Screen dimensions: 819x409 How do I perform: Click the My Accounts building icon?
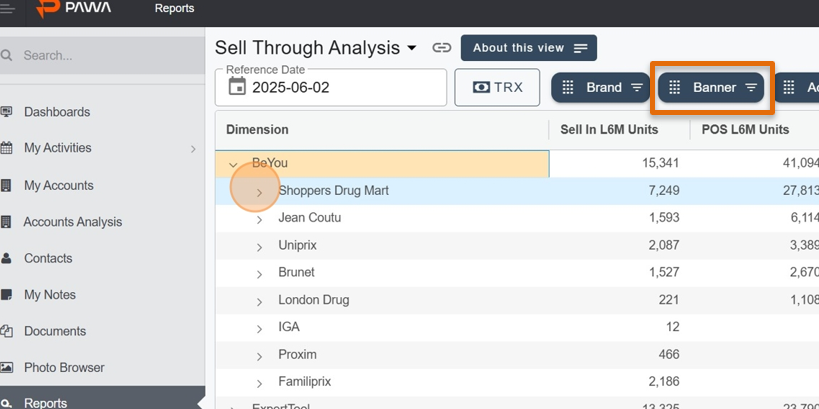(6, 185)
